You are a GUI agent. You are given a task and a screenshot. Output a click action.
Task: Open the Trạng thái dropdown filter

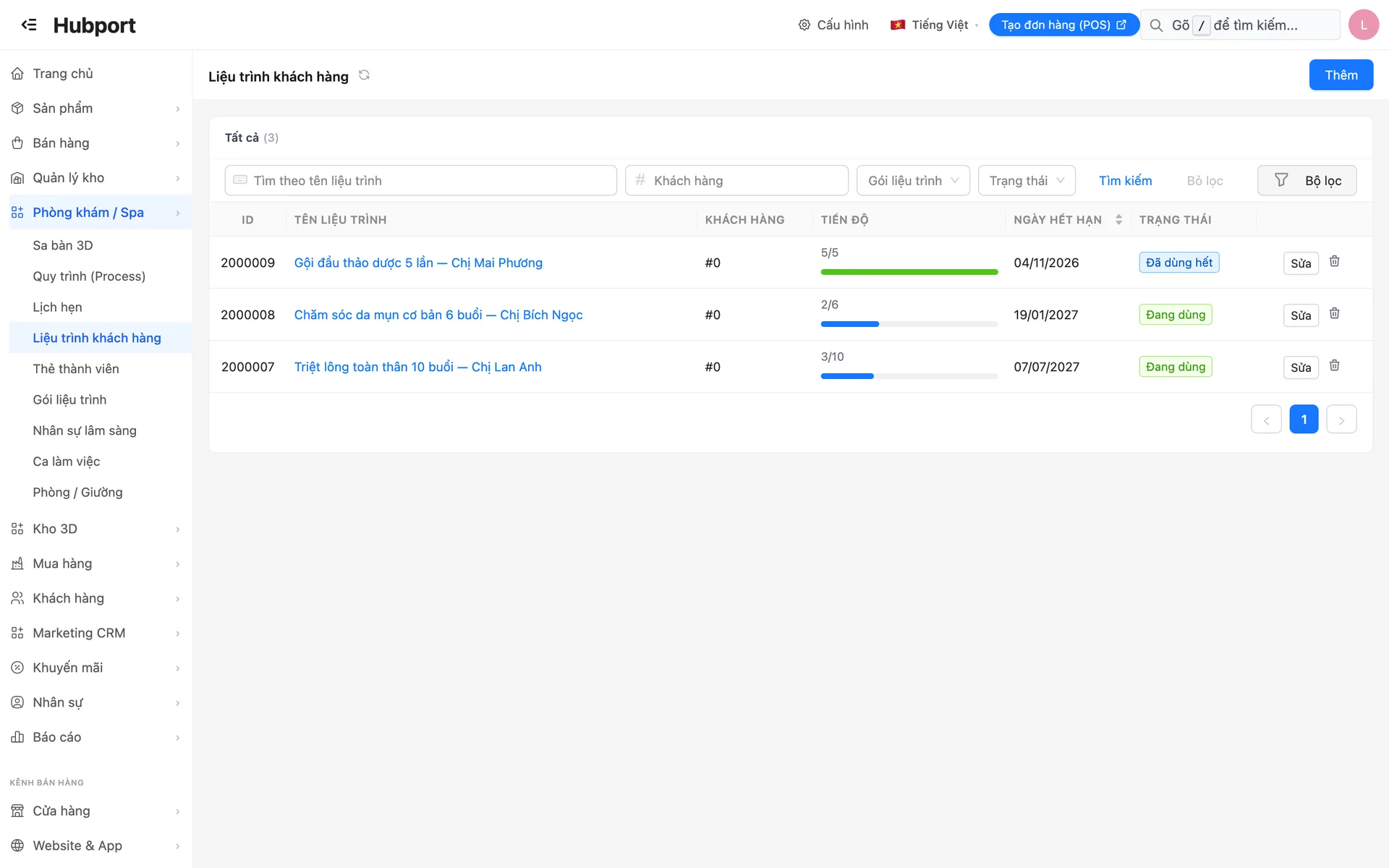(x=1027, y=181)
